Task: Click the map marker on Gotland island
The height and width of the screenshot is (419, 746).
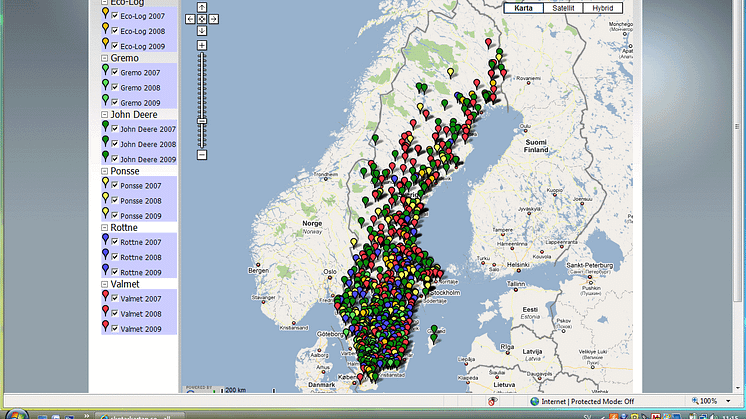Action: coord(433,338)
